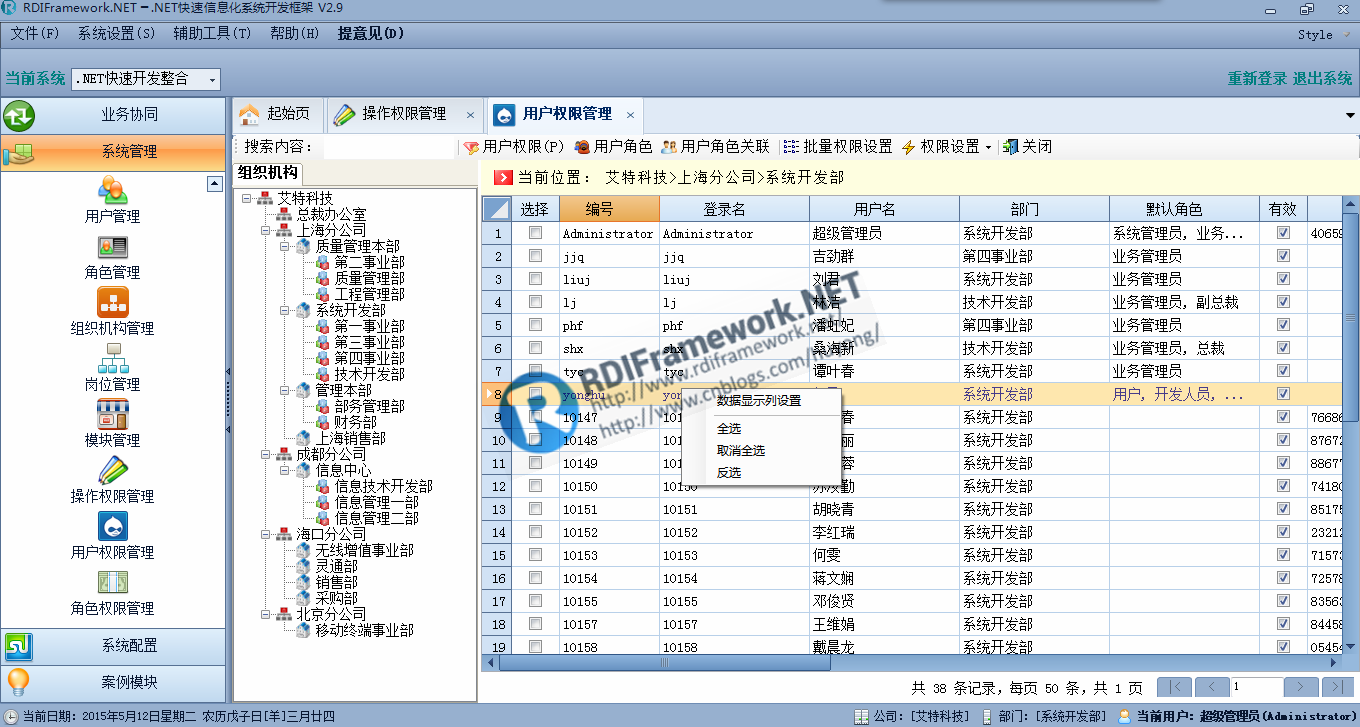
Task: Click the 用户权限(P) toolbar button
Action: 514,147
